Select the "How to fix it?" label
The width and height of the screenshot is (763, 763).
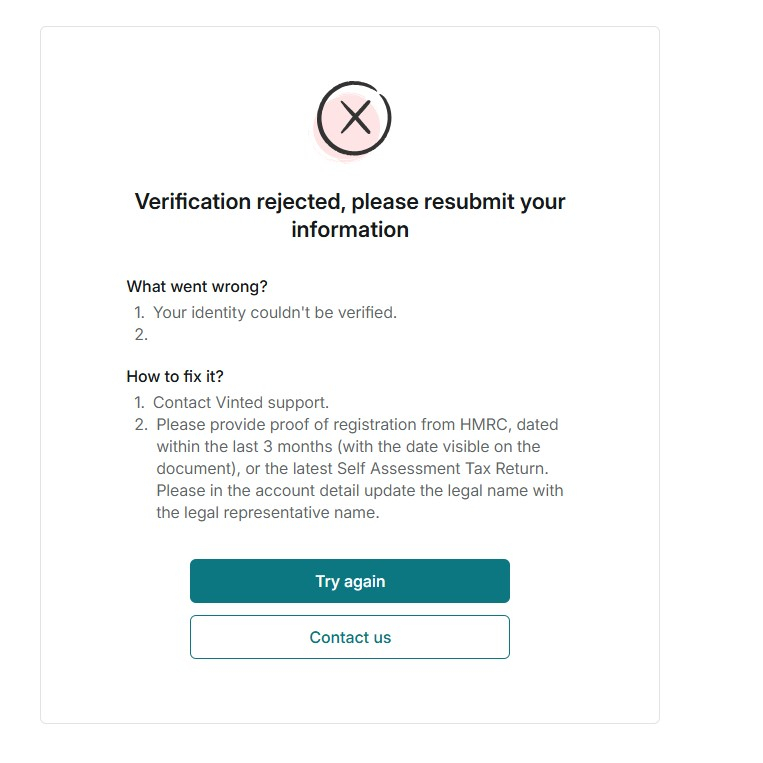(x=175, y=376)
